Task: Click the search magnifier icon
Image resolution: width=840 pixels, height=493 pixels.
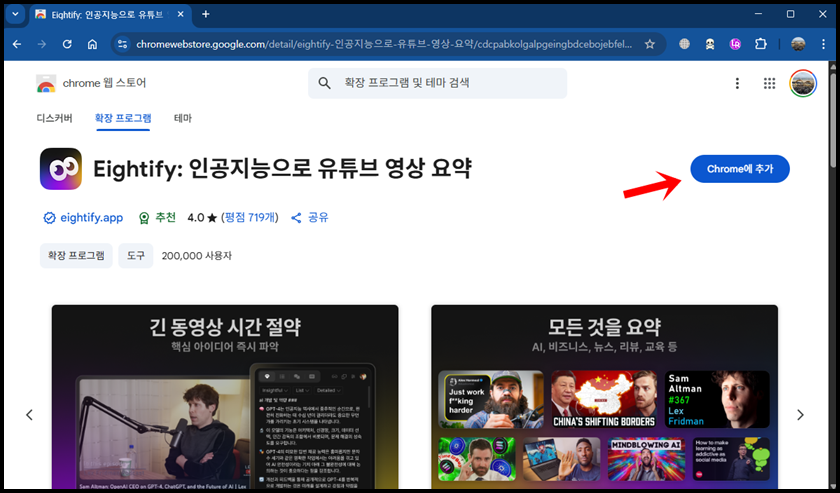Action: pos(324,83)
